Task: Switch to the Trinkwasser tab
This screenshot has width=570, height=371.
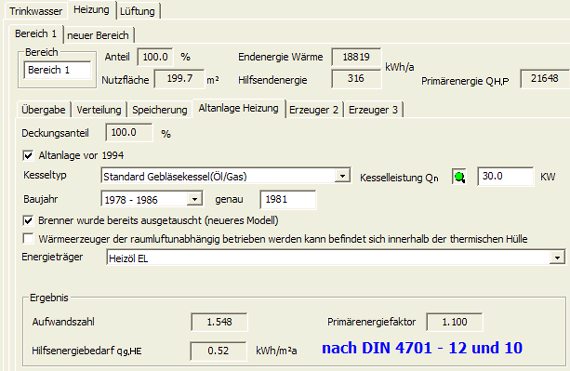Action: [x=36, y=11]
